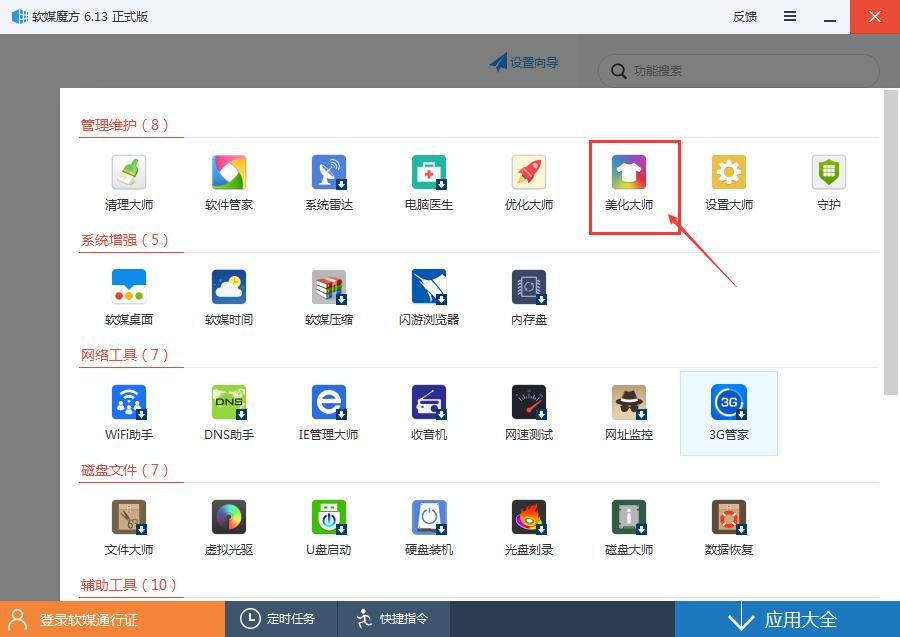Launch 软件管家 software manager
This screenshot has width=900, height=637.
[x=228, y=182]
